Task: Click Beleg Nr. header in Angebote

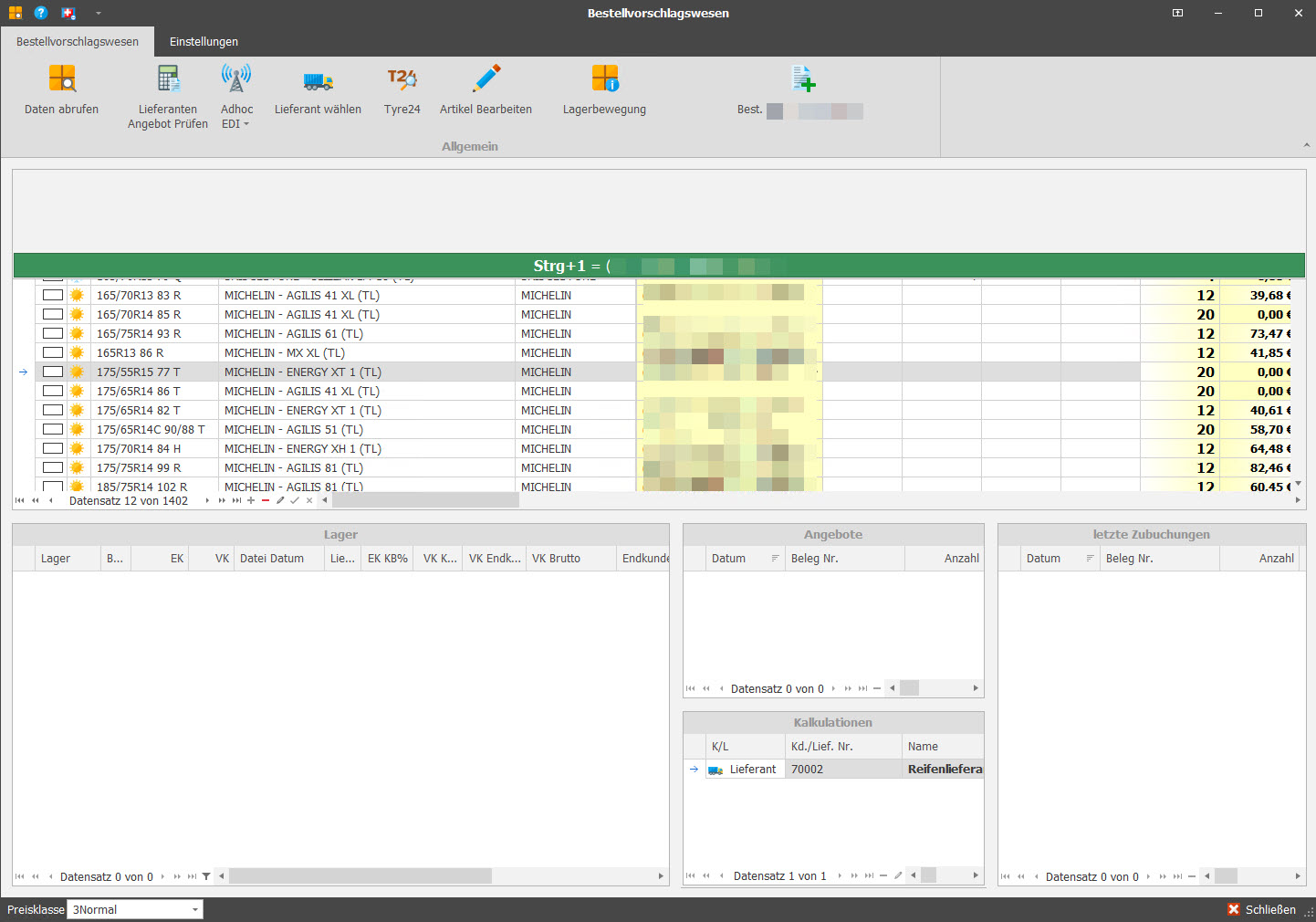Action: (844, 558)
